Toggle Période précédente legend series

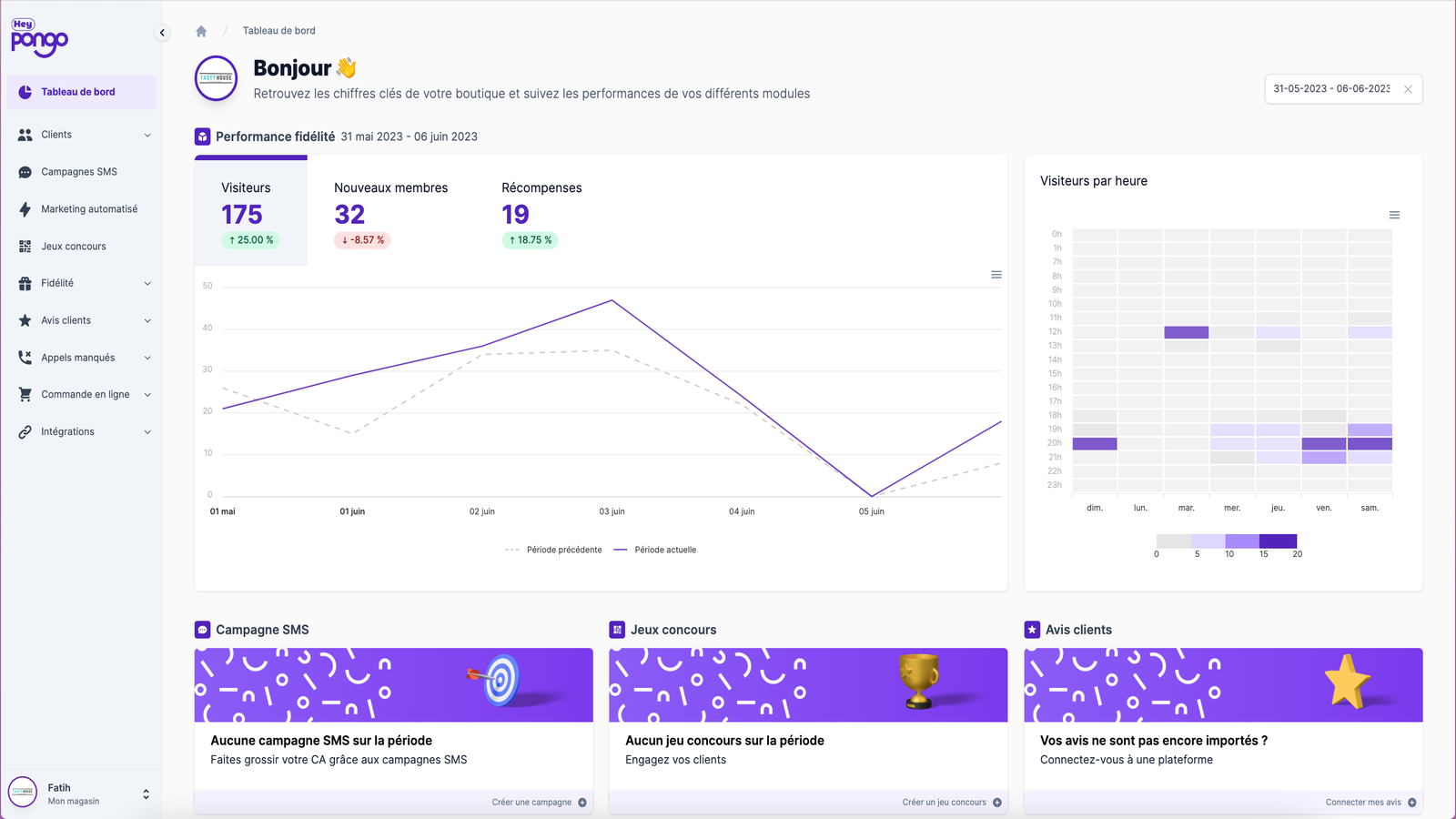point(553,550)
